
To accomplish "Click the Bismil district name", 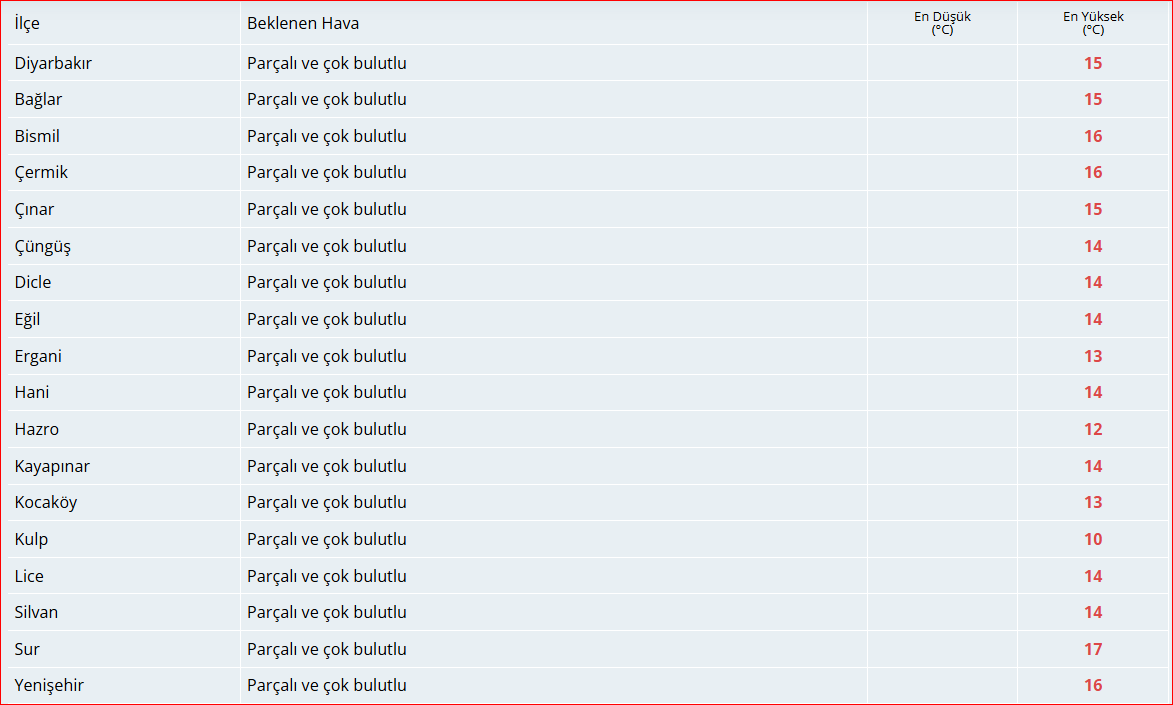I will pyautogui.click(x=37, y=136).
